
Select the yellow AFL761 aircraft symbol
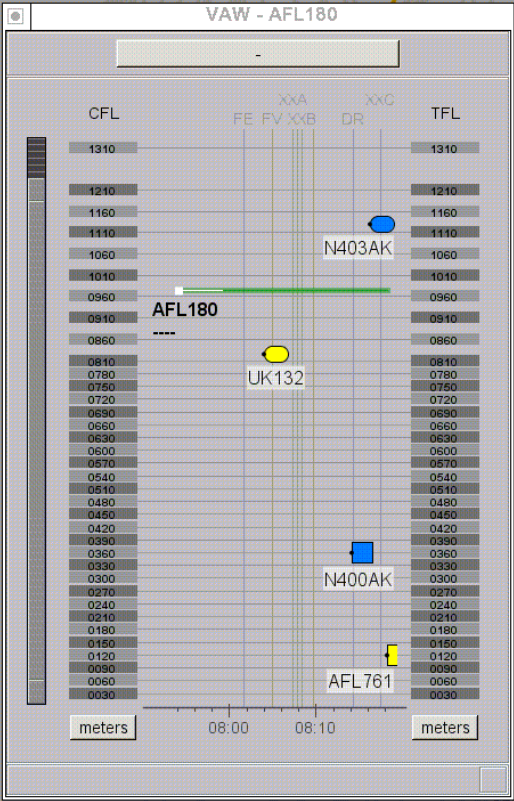pyautogui.click(x=391, y=655)
